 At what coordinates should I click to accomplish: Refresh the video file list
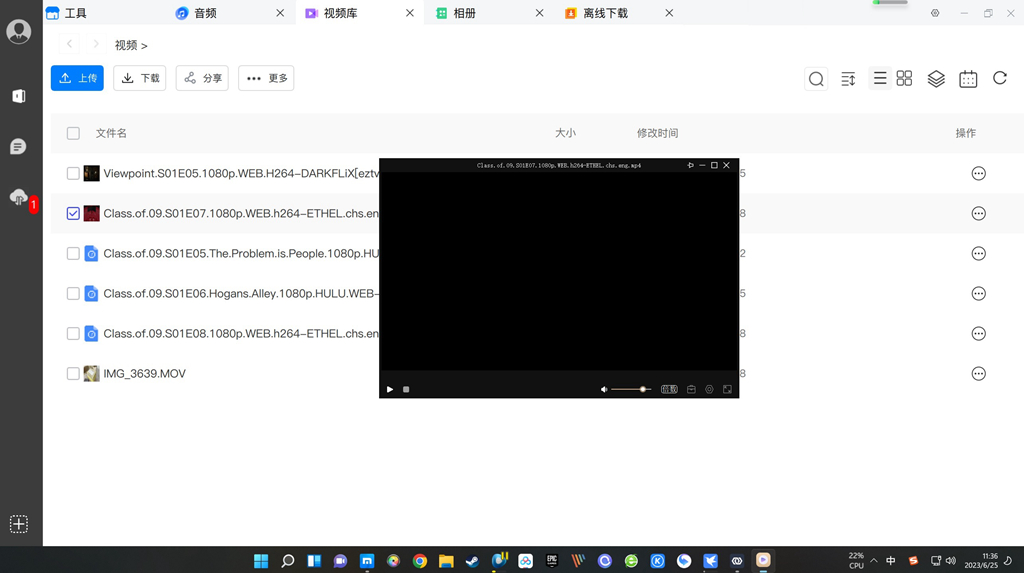[x=1000, y=78]
